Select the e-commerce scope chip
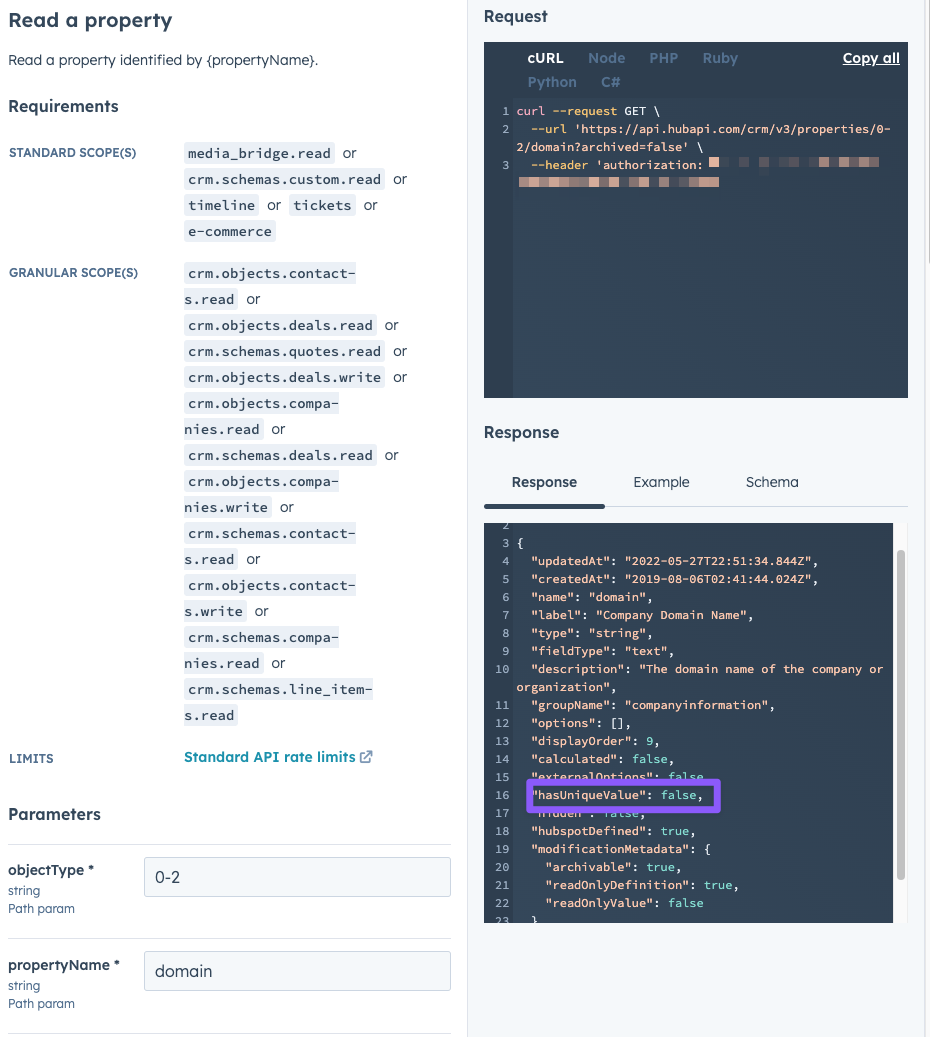 click(229, 231)
